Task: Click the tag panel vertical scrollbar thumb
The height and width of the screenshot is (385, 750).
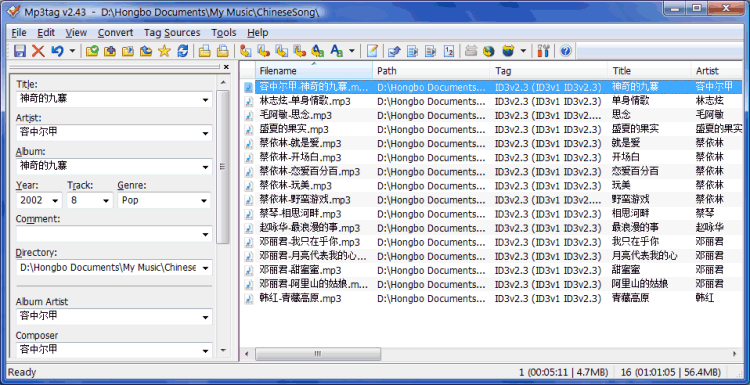Action: point(223,167)
